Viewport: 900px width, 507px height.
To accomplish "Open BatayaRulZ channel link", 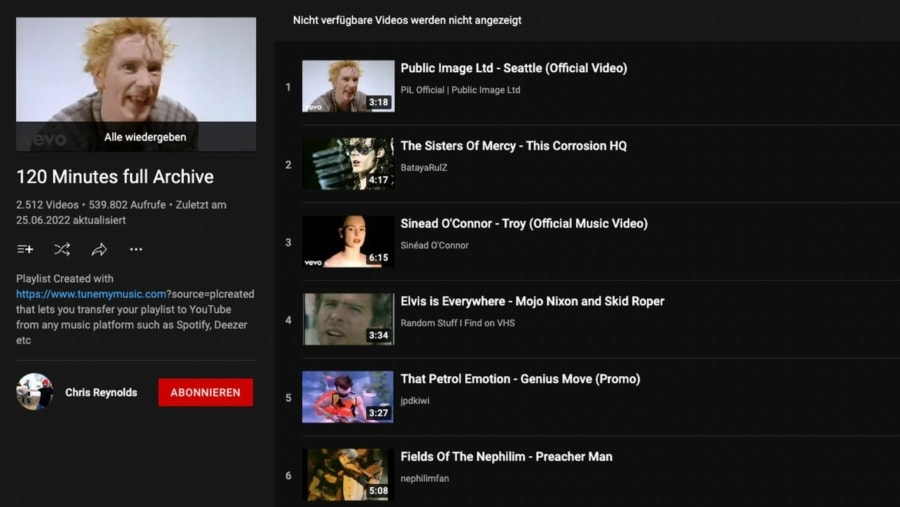I will [x=424, y=168].
